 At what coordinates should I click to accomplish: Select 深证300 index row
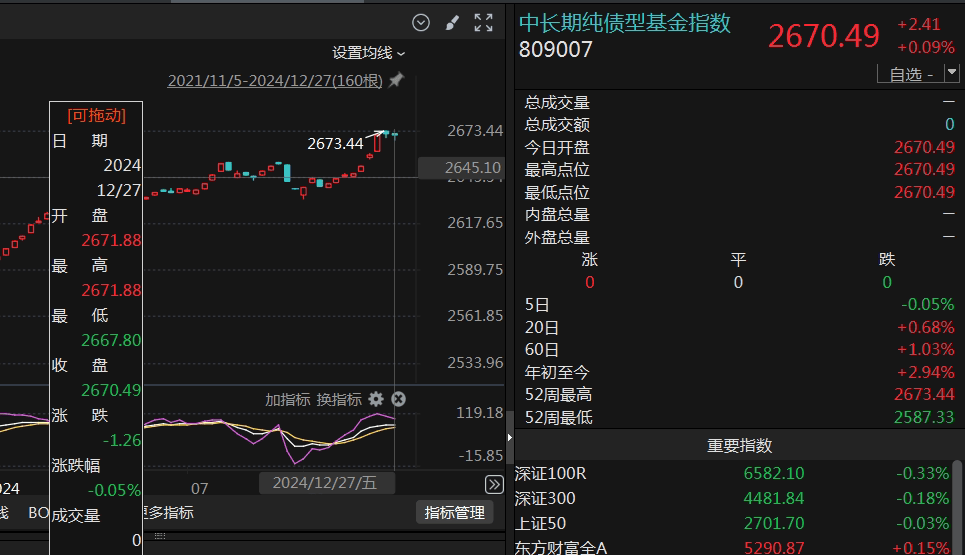click(x=732, y=498)
